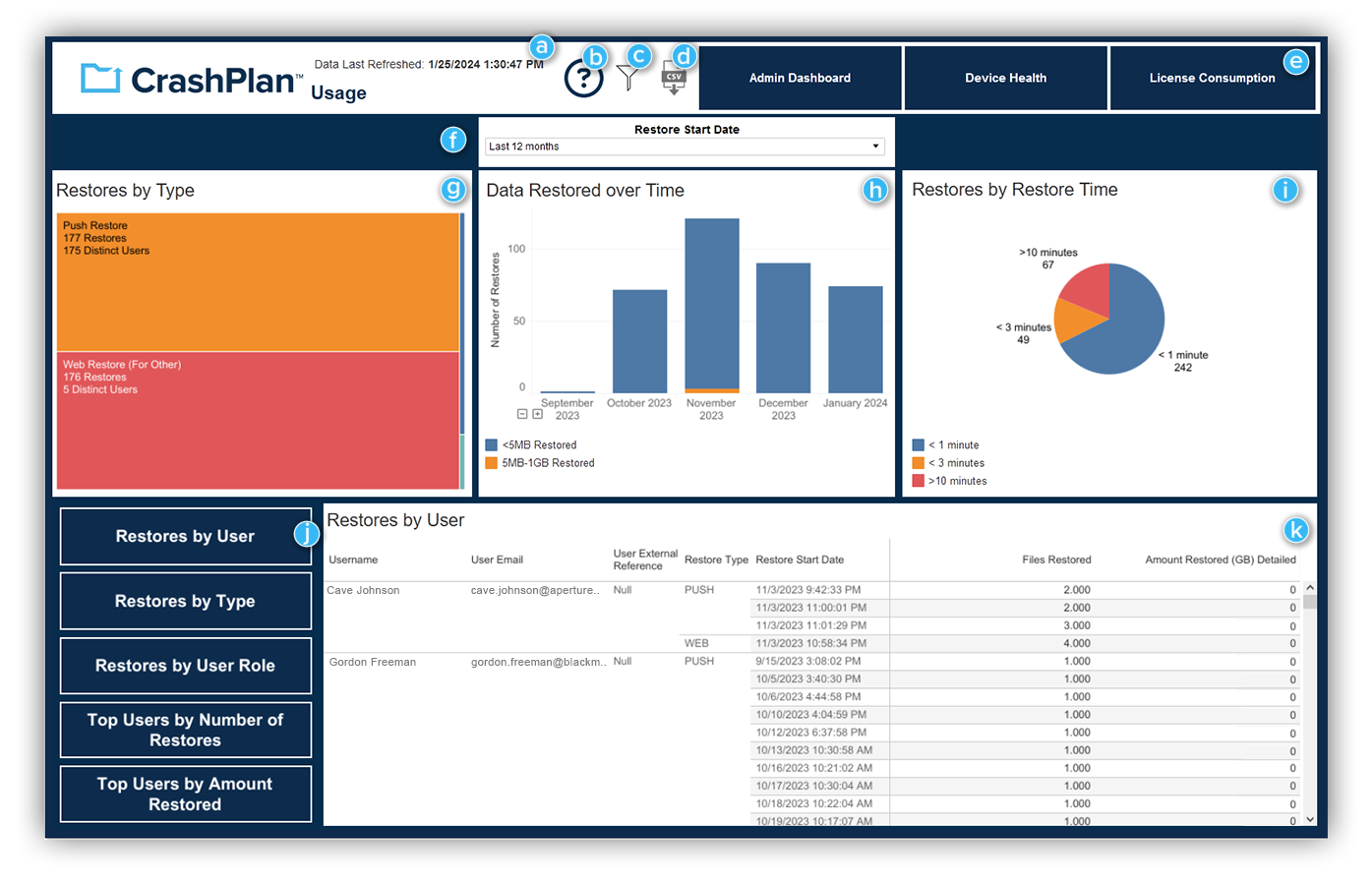Image resolution: width=1372 pixels, height=885 pixels.
Task: Select Top Users by Amount Restored
Action: click(185, 794)
